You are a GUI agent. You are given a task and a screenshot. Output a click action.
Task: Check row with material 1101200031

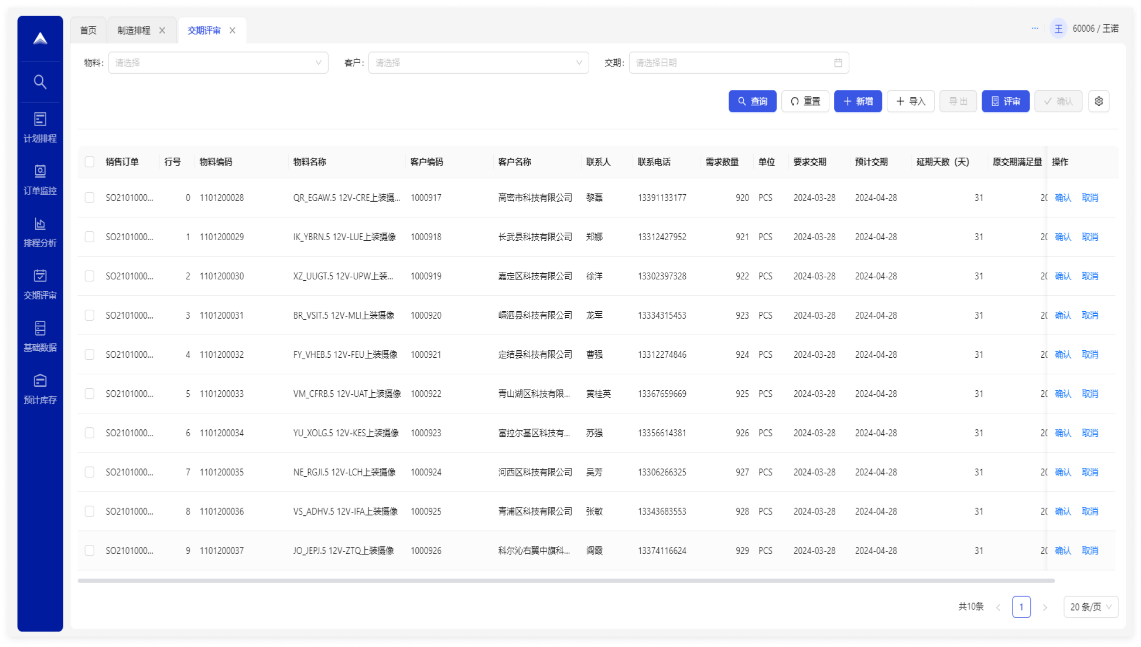pos(90,315)
